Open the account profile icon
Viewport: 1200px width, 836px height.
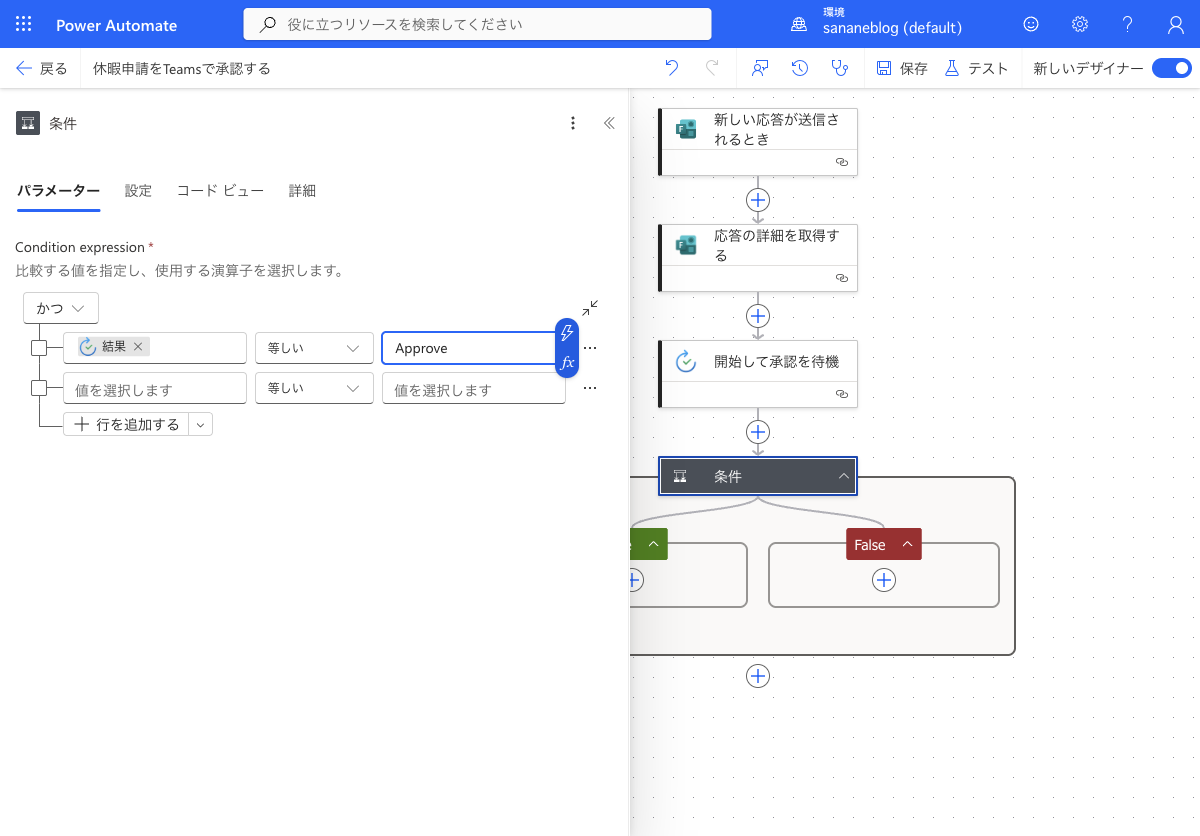click(x=1176, y=24)
